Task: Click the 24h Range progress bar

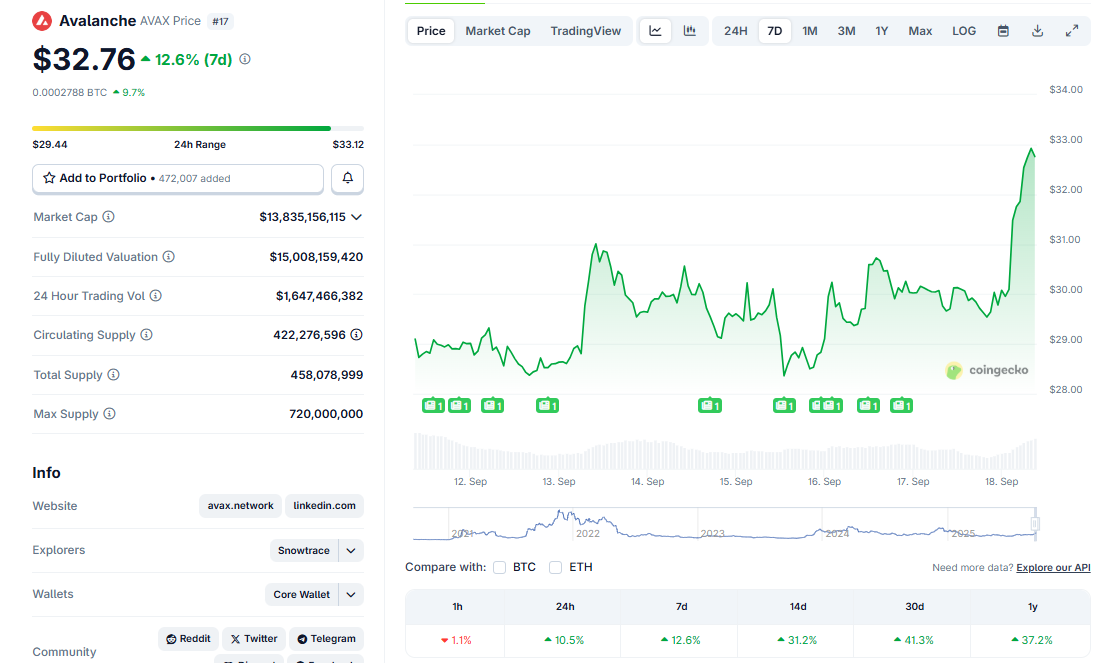Action: coord(198,128)
